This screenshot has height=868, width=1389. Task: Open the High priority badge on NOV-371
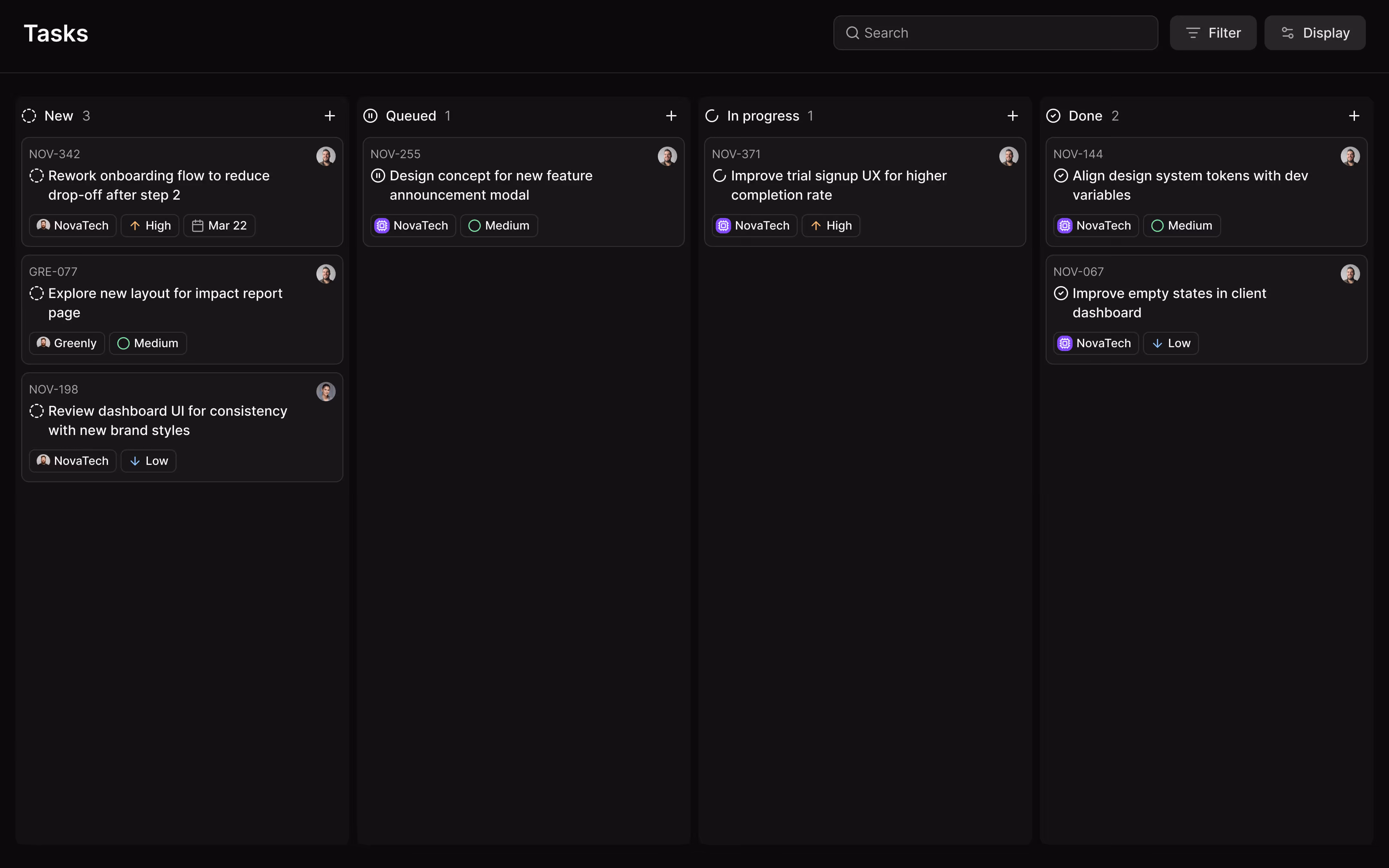[831, 225]
